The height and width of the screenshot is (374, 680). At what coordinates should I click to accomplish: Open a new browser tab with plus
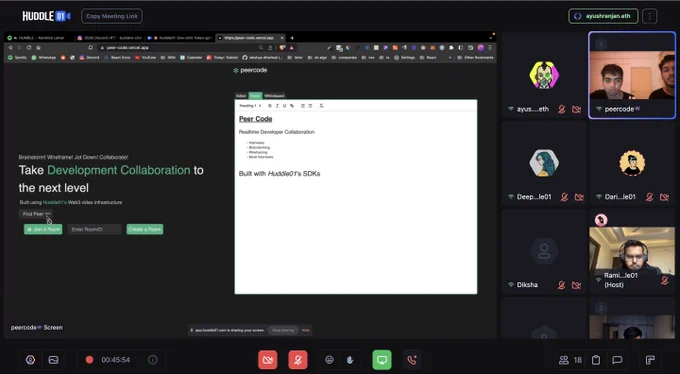[292, 38]
